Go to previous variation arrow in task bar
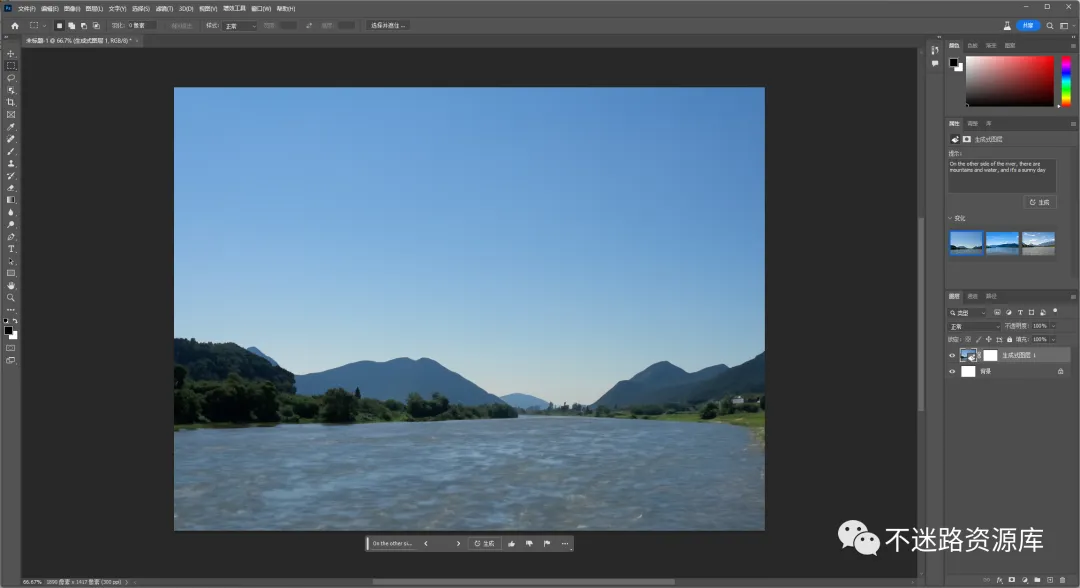 click(426, 544)
